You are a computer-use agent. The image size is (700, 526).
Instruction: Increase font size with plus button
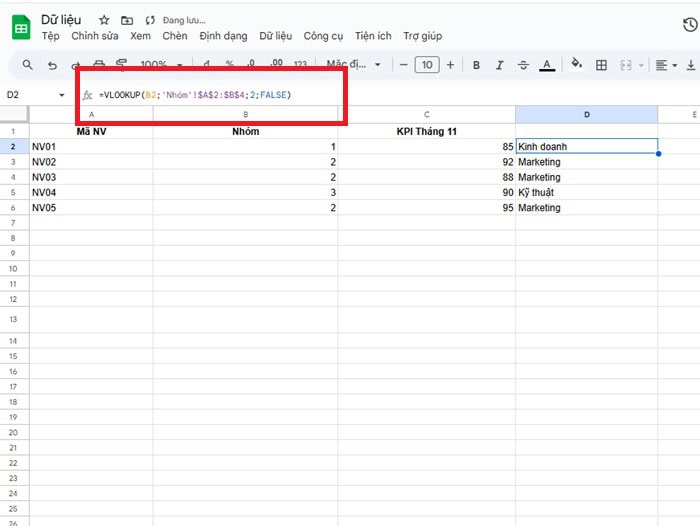[450, 65]
